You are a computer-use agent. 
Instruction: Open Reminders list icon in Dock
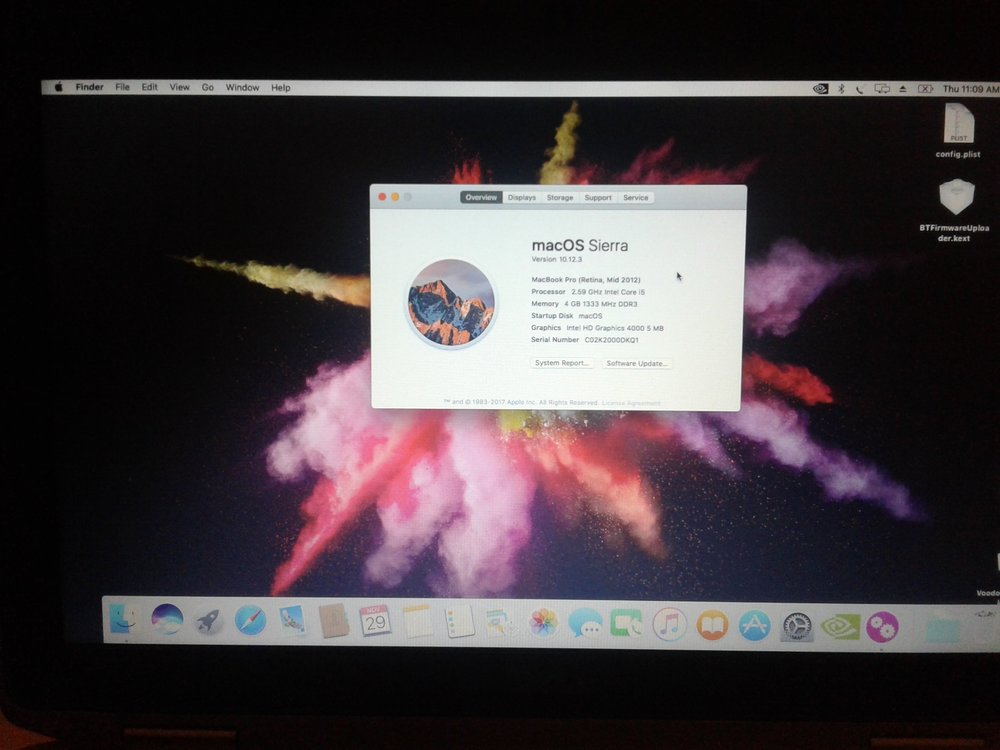tap(459, 622)
